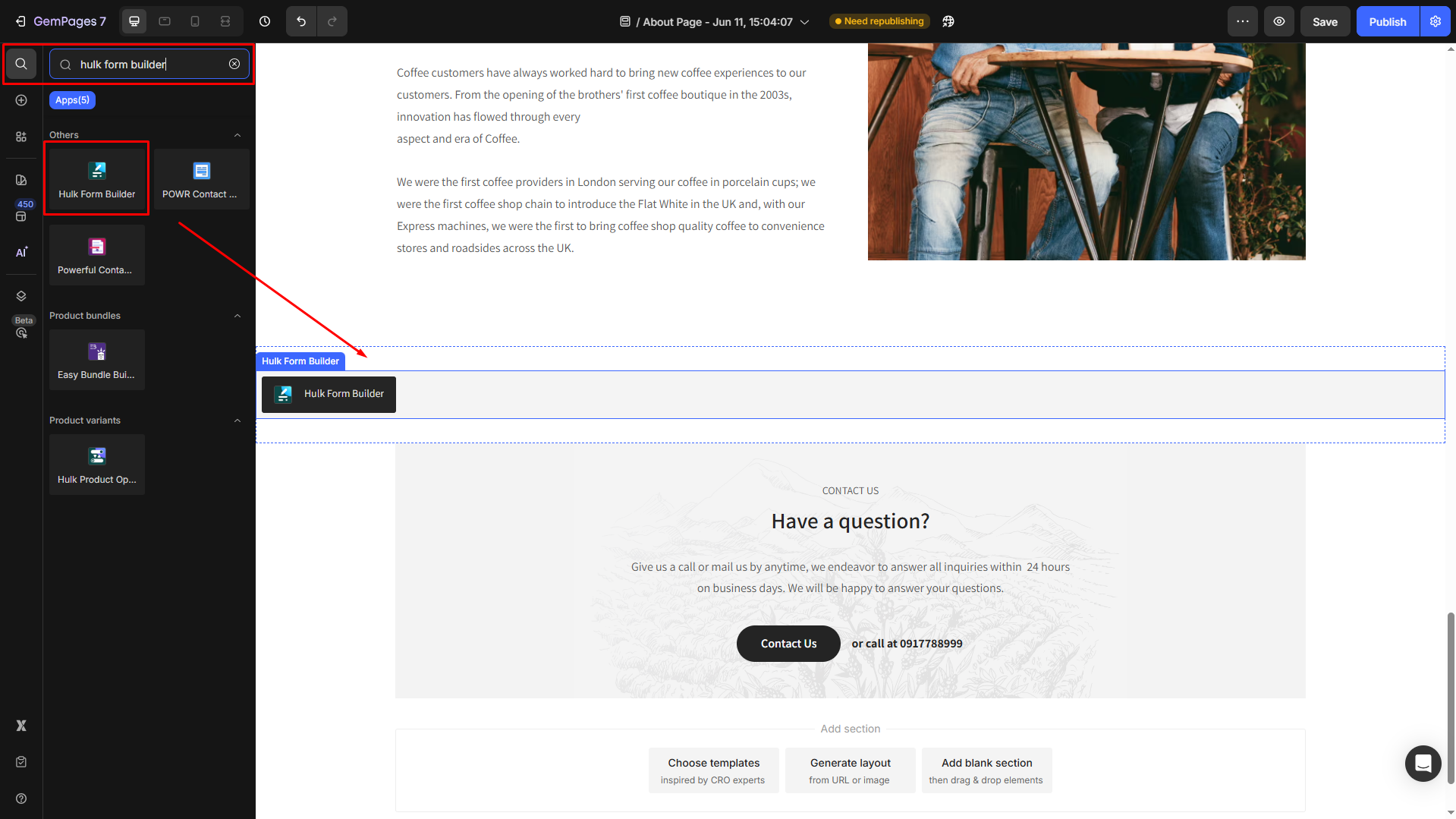This screenshot has height=819, width=1456.
Task: Select the Powerful Conta... app element
Action: (x=97, y=255)
